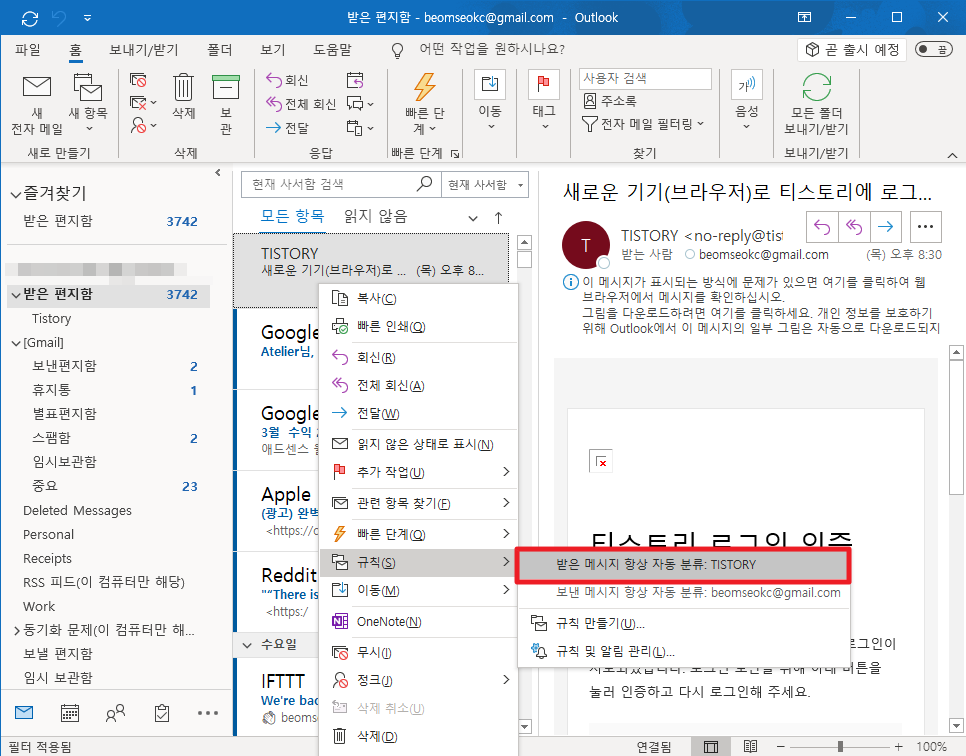
Task: Click reading pane Reply arrow button
Action: click(822, 227)
